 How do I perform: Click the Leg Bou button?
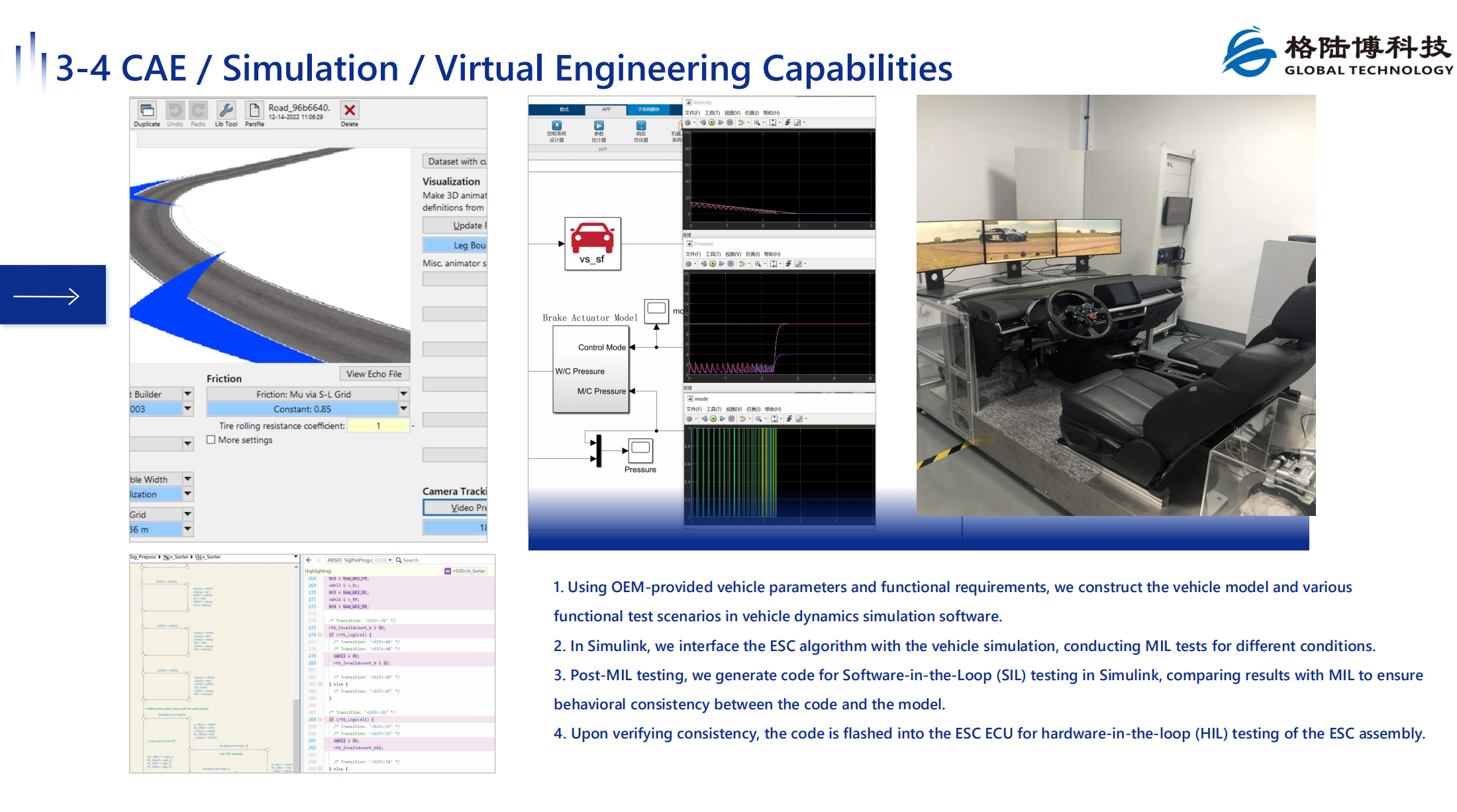coord(455,245)
